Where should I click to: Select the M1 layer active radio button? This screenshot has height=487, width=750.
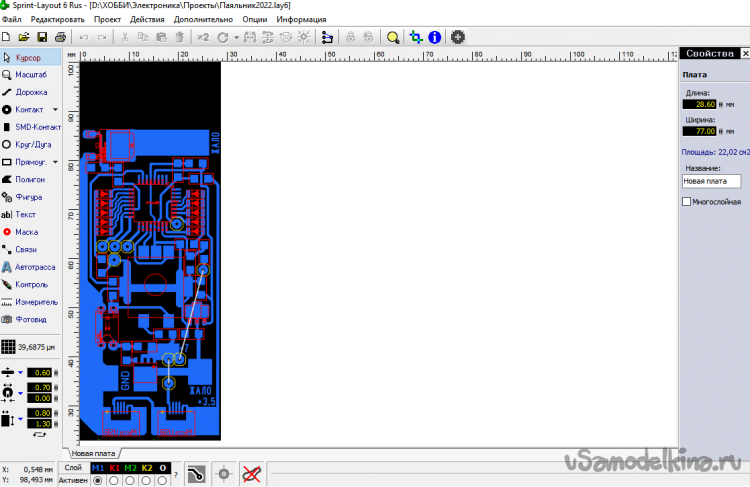tap(97, 480)
